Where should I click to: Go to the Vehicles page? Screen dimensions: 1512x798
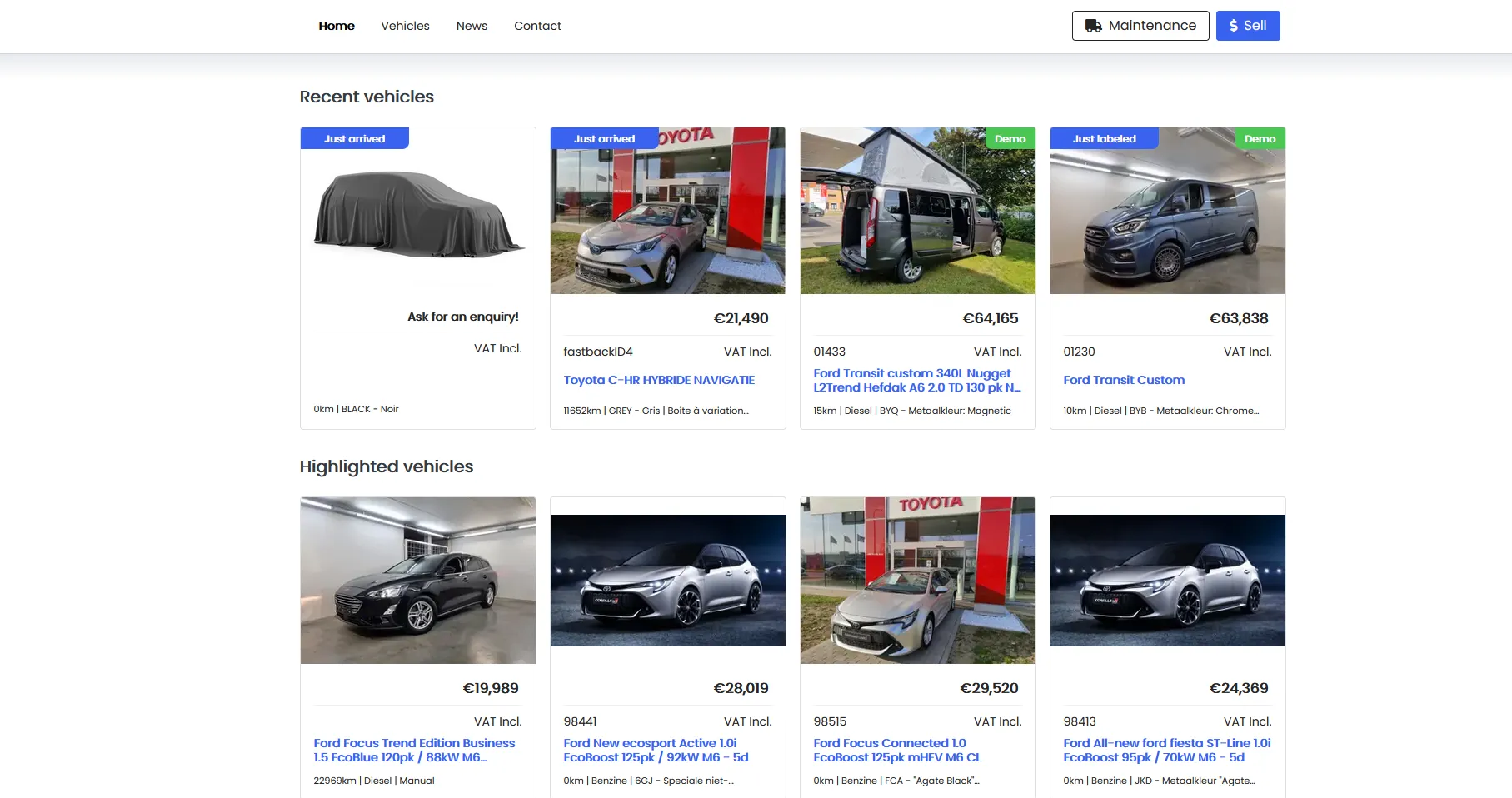pyautogui.click(x=405, y=26)
